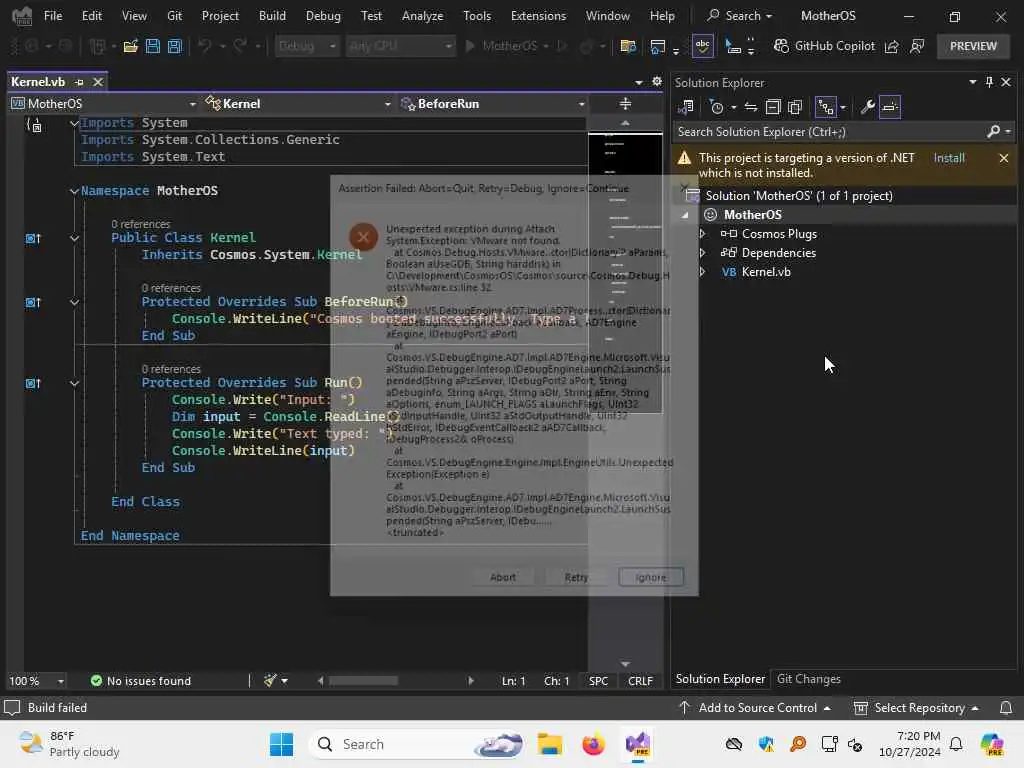Click the Save All toolbar icon
Screen dimensions: 1024x768
174,46
